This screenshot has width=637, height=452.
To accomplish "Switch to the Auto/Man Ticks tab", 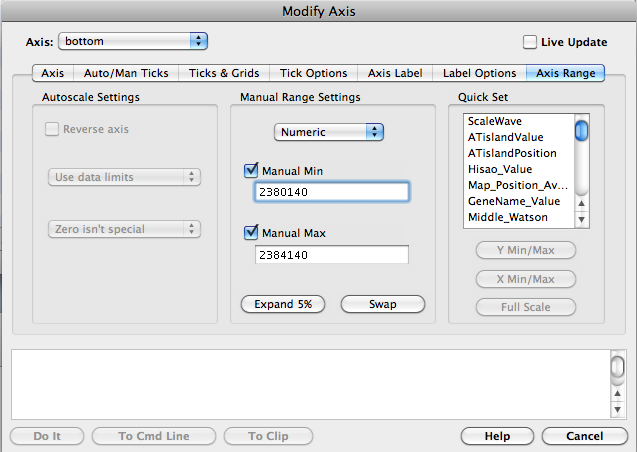I will tap(126, 73).
